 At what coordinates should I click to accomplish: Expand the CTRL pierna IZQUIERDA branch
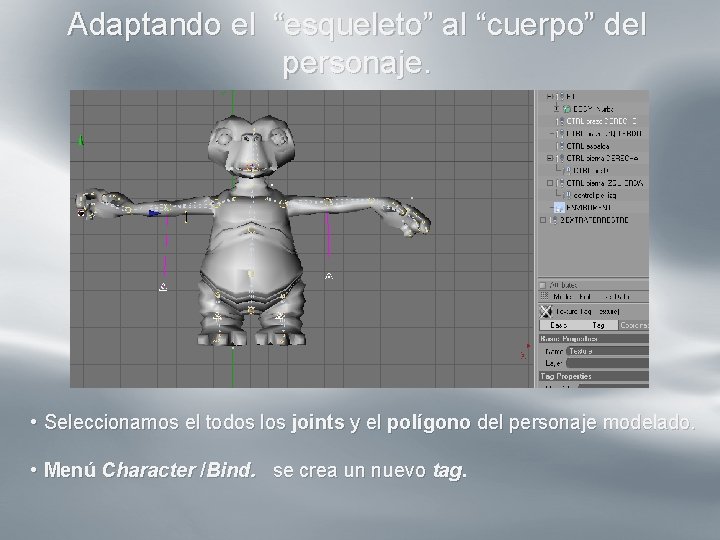point(550,183)
